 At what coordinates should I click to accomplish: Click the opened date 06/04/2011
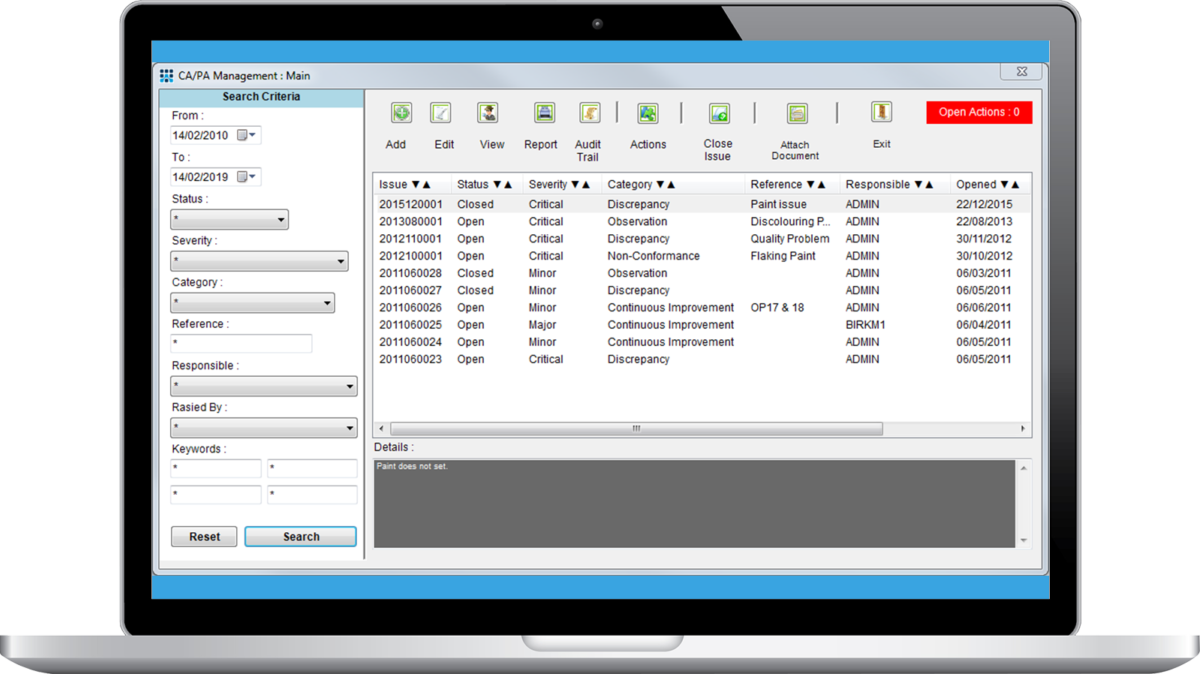[x=984, y=325]
